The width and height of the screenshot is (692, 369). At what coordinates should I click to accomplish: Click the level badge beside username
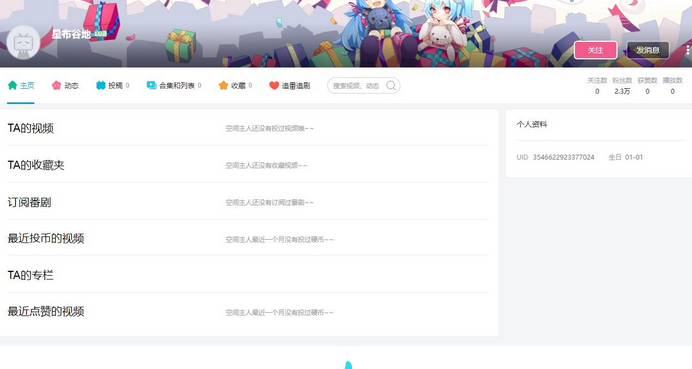pyautogui.click(x=101, y=34)
